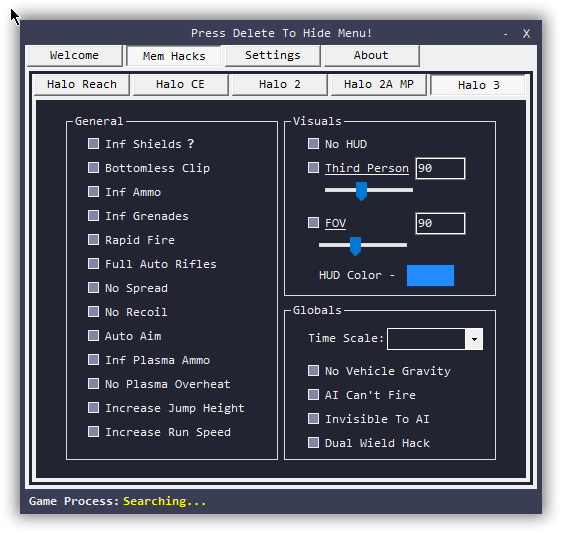Enable Rapid Fire
562x534 pixels.
(94, 240)
